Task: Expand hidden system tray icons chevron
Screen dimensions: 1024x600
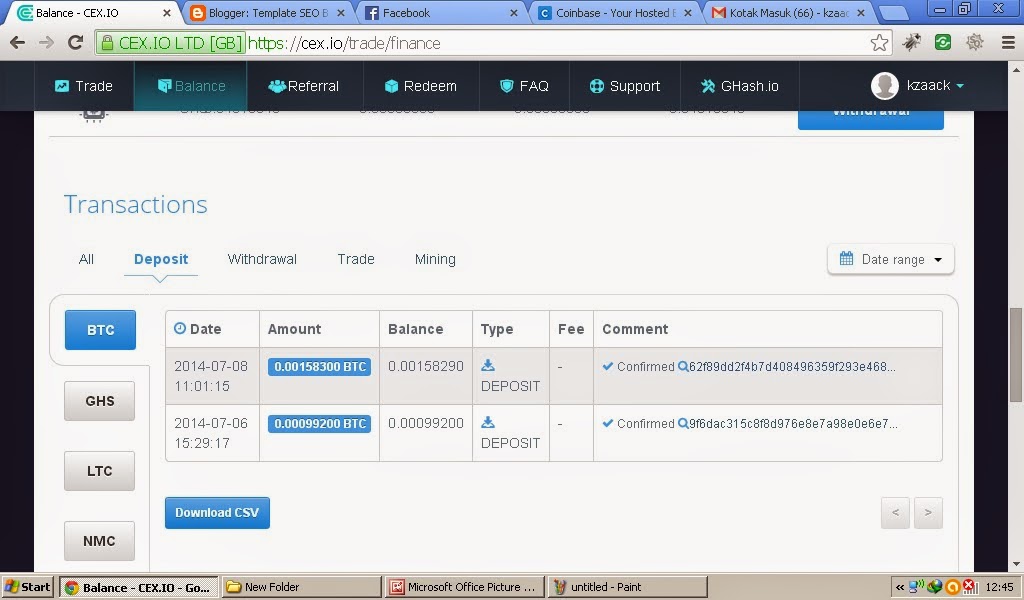Action: [899, 588]
